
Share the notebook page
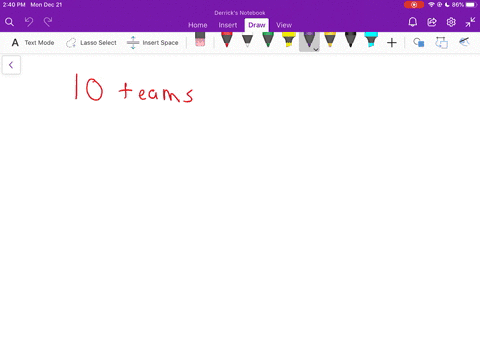coord(432,22)
